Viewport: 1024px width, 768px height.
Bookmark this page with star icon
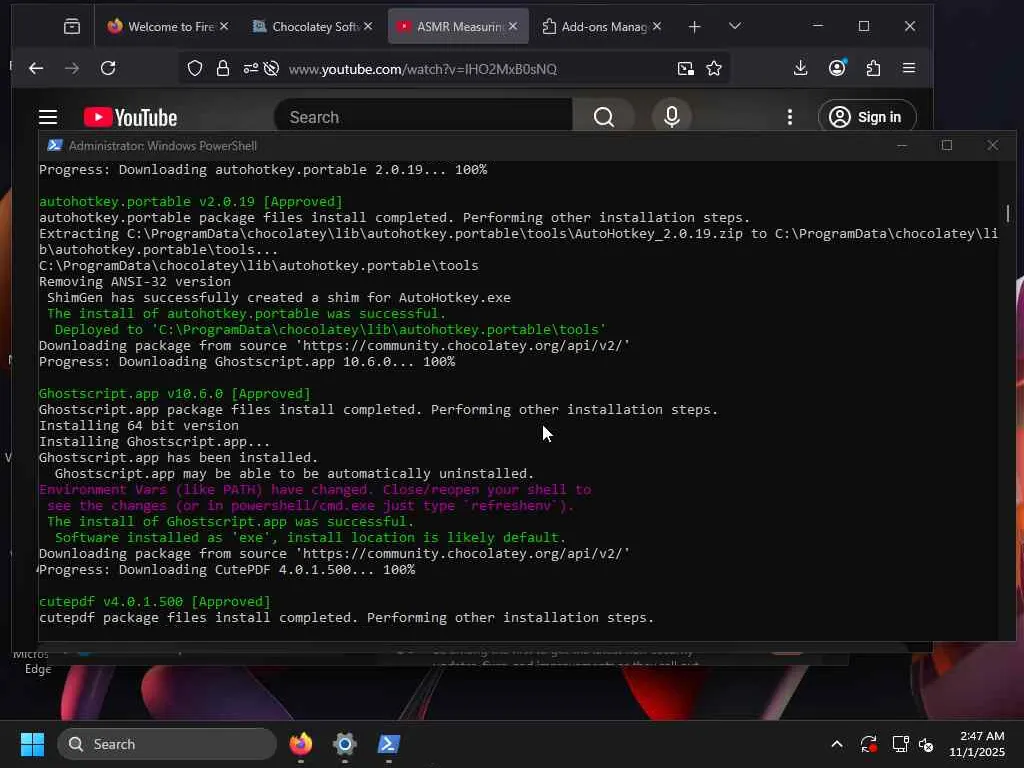pos(714,69)
